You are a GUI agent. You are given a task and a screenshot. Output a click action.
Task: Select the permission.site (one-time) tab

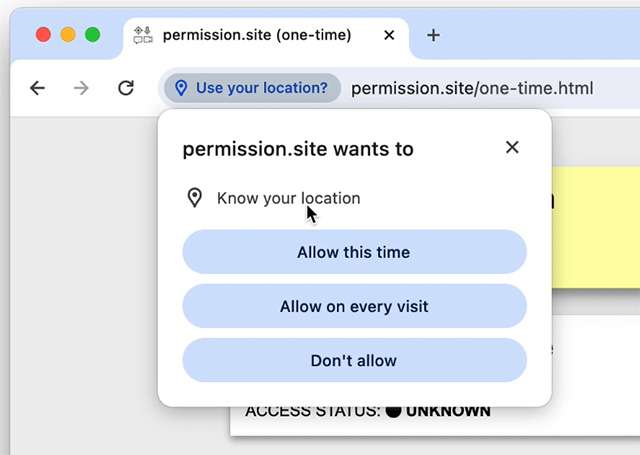tap(257, 35)
